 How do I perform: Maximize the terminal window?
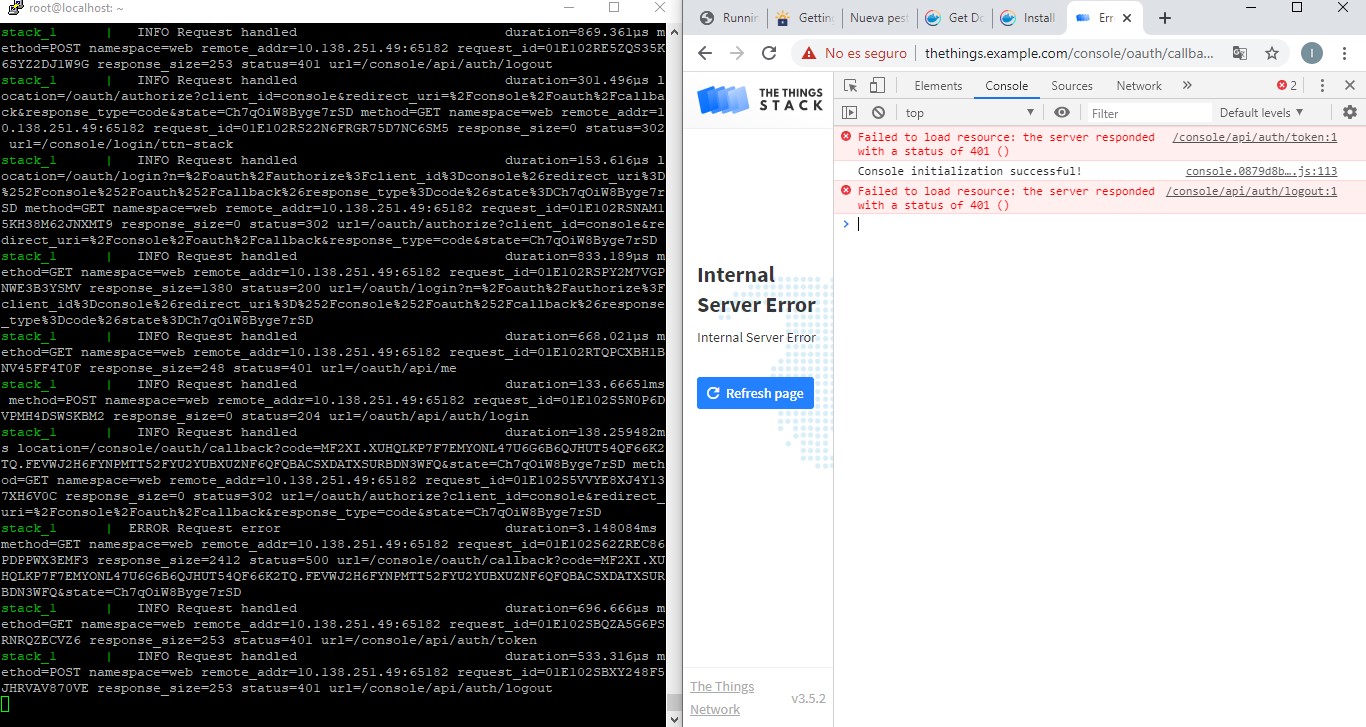point(613,7)
